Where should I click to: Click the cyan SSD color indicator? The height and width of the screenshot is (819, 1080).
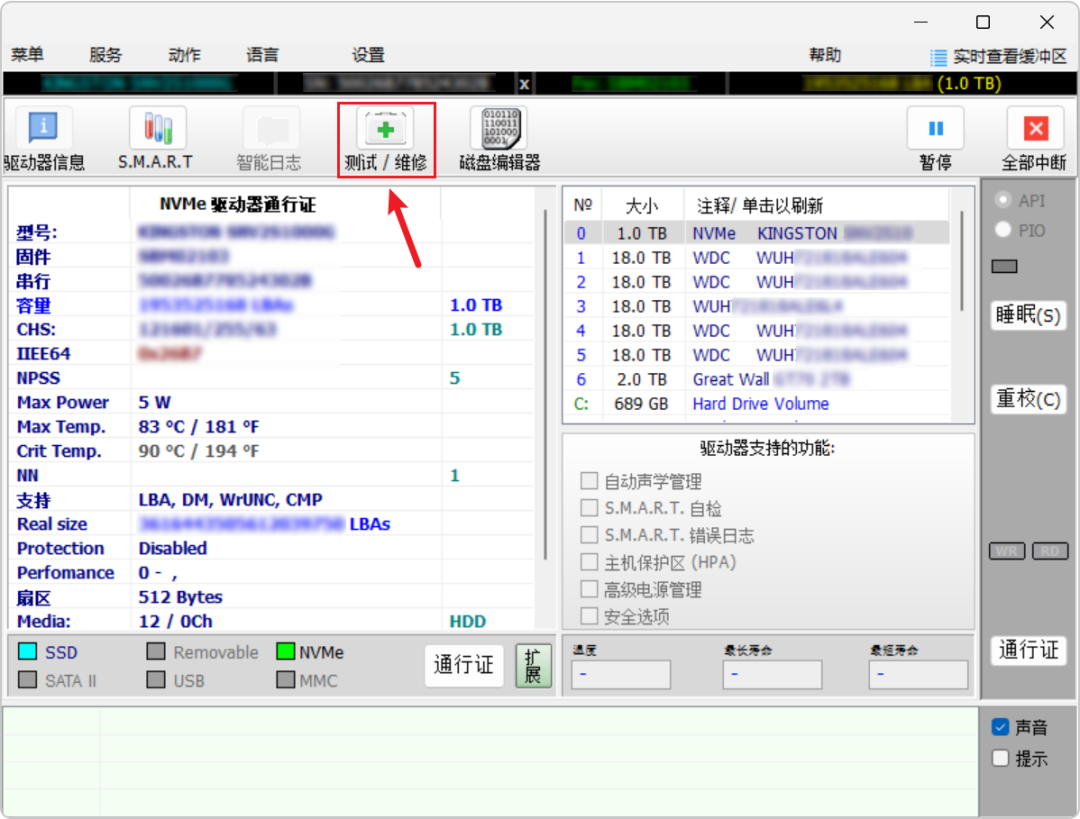coord(28,651)
